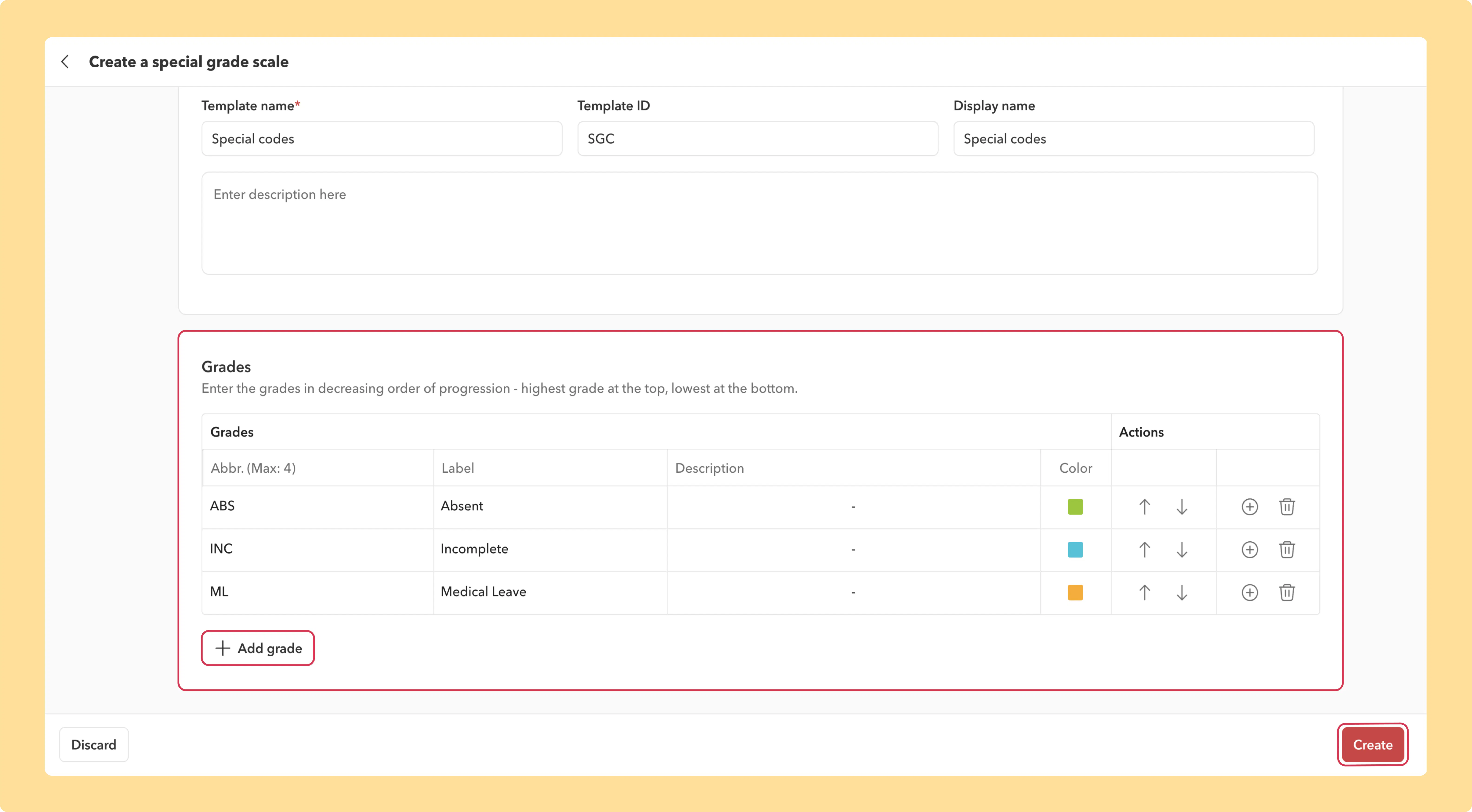This screenshot has height=812, width=1472.
Task: Insert a row after the ABS grade
Action: (x=1250, y=507)
